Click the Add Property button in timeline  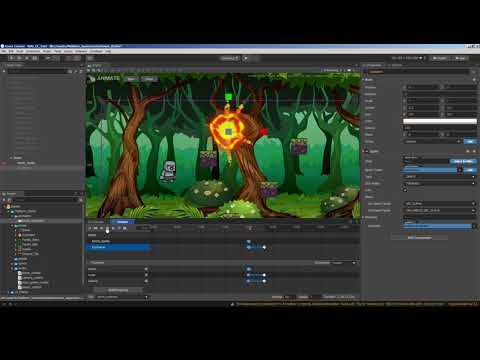pos(118,290)
